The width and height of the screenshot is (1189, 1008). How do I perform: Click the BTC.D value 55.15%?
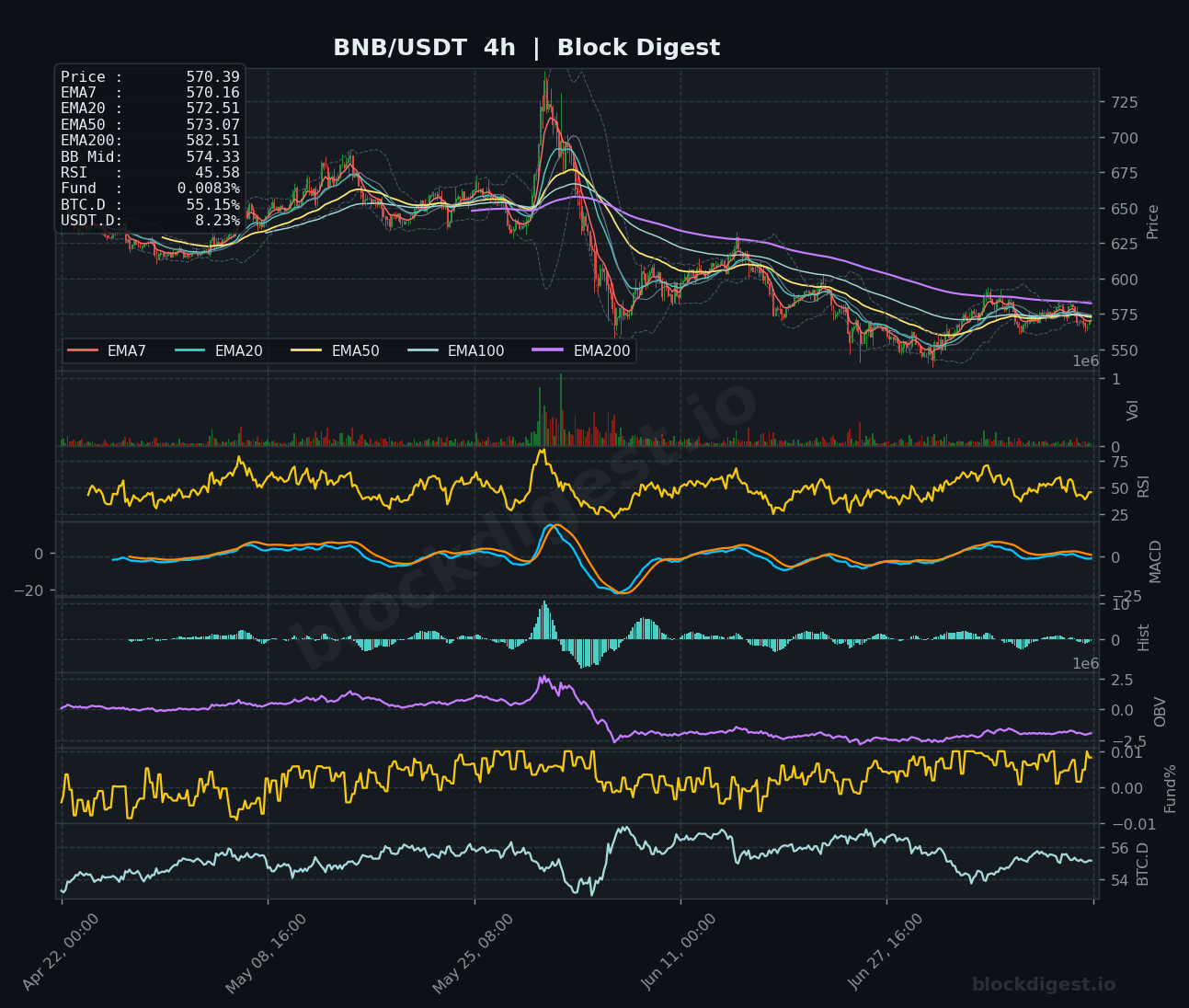[212, 205]
